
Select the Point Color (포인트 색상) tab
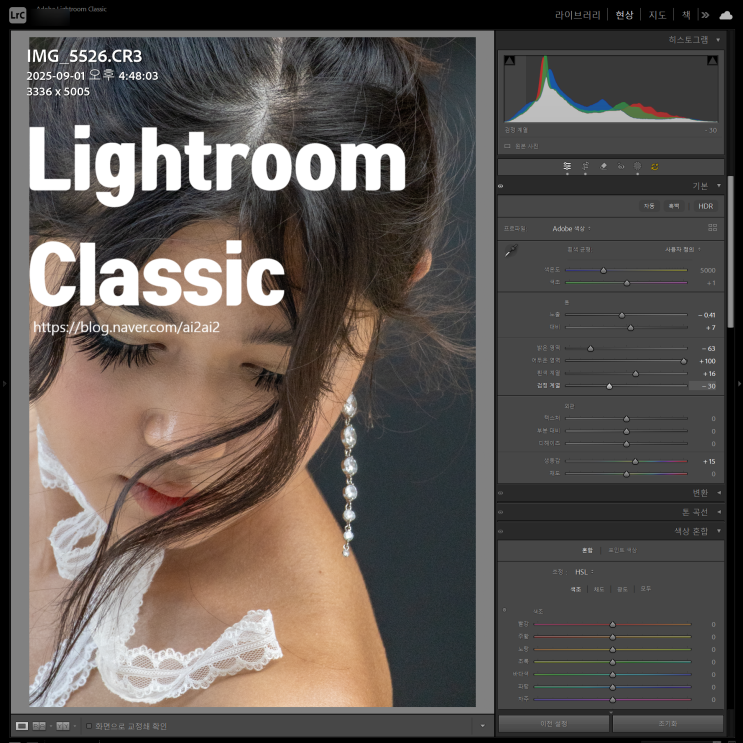click(x=622, y=550)
